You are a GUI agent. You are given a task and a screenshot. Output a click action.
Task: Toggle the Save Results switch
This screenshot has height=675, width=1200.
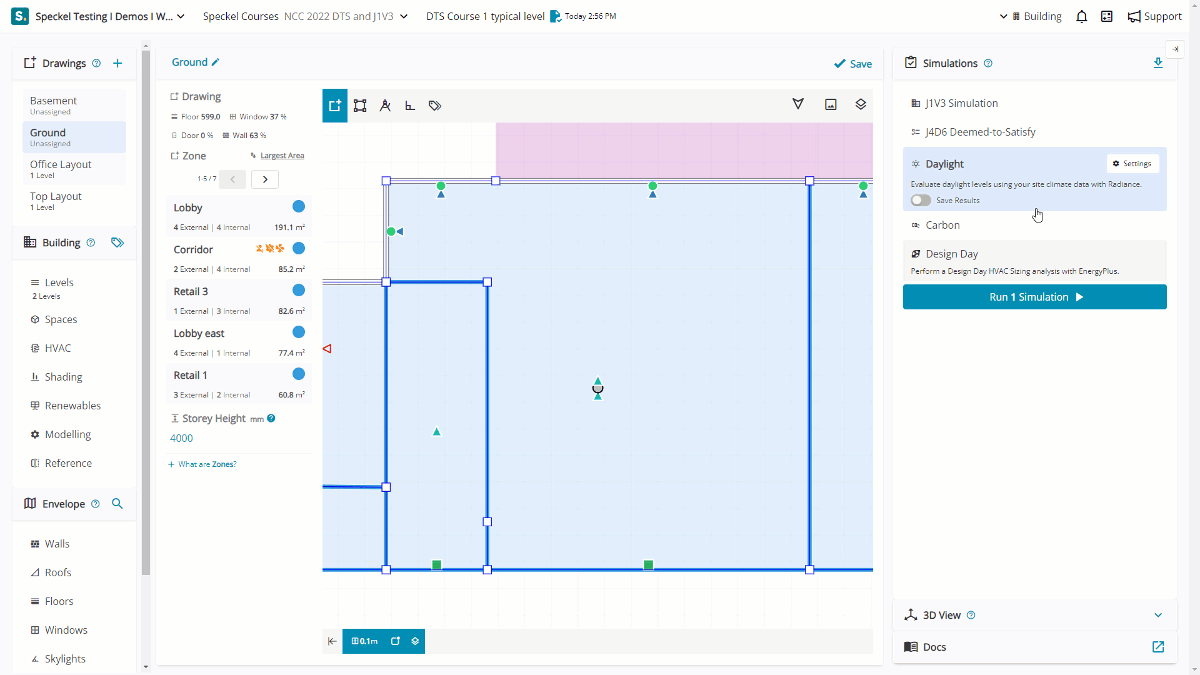coord(920,200)
